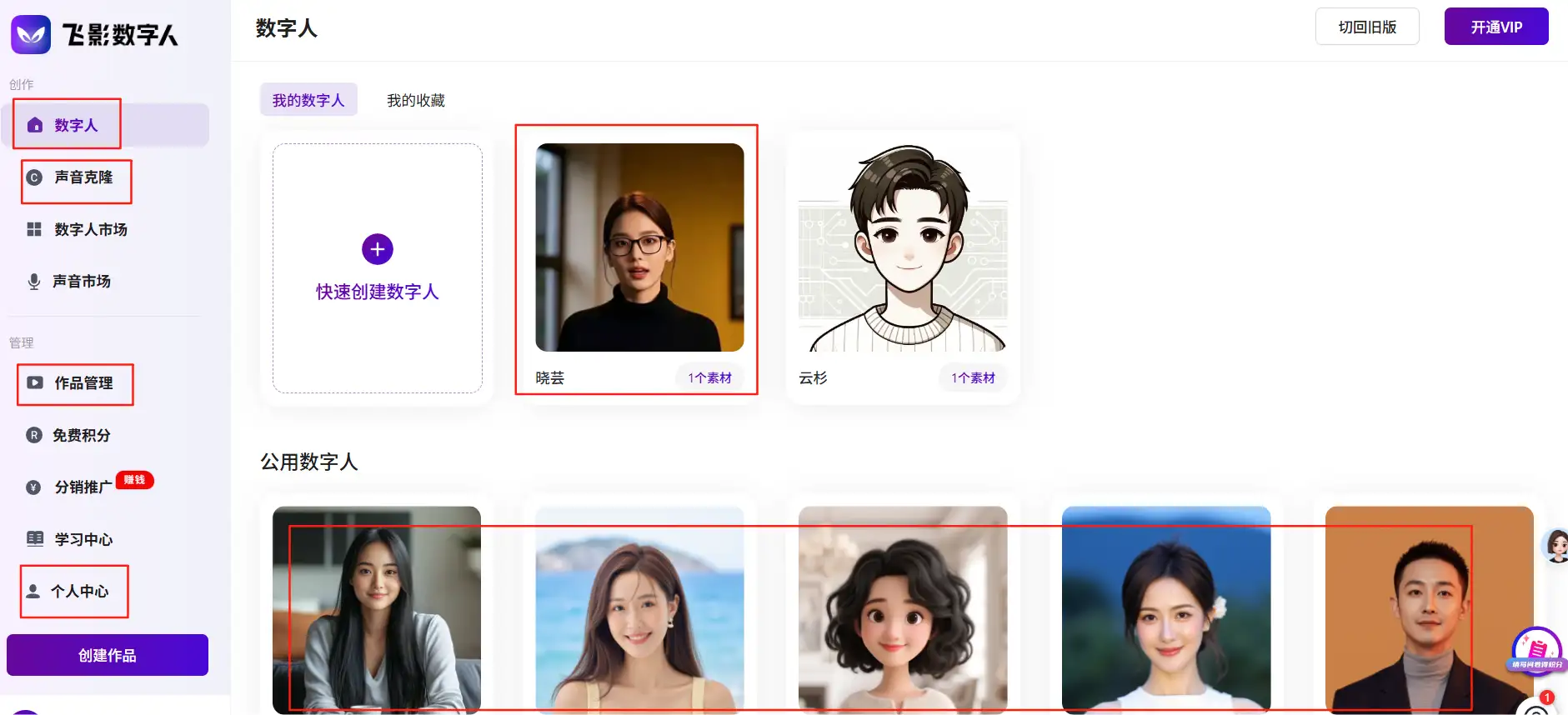Screen dimensions: 1568x715
Task: Click the 飞影数字人 logo icon
Action: (31, 34)
